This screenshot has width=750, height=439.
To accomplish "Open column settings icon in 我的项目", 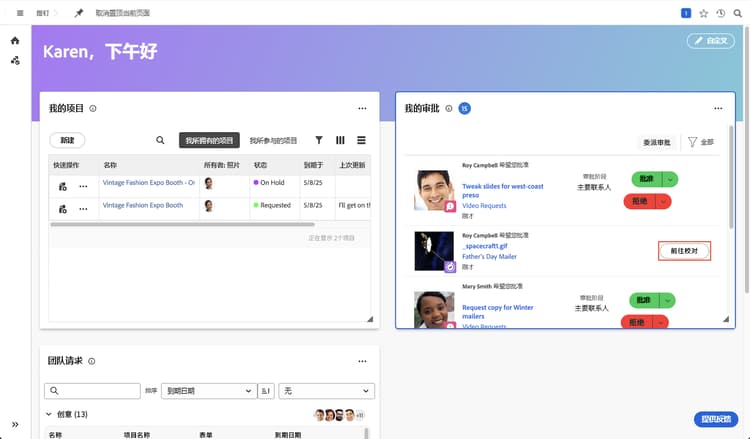I will click(340, 140).
